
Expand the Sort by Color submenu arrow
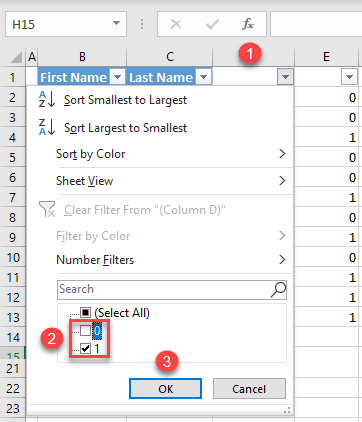282,154
